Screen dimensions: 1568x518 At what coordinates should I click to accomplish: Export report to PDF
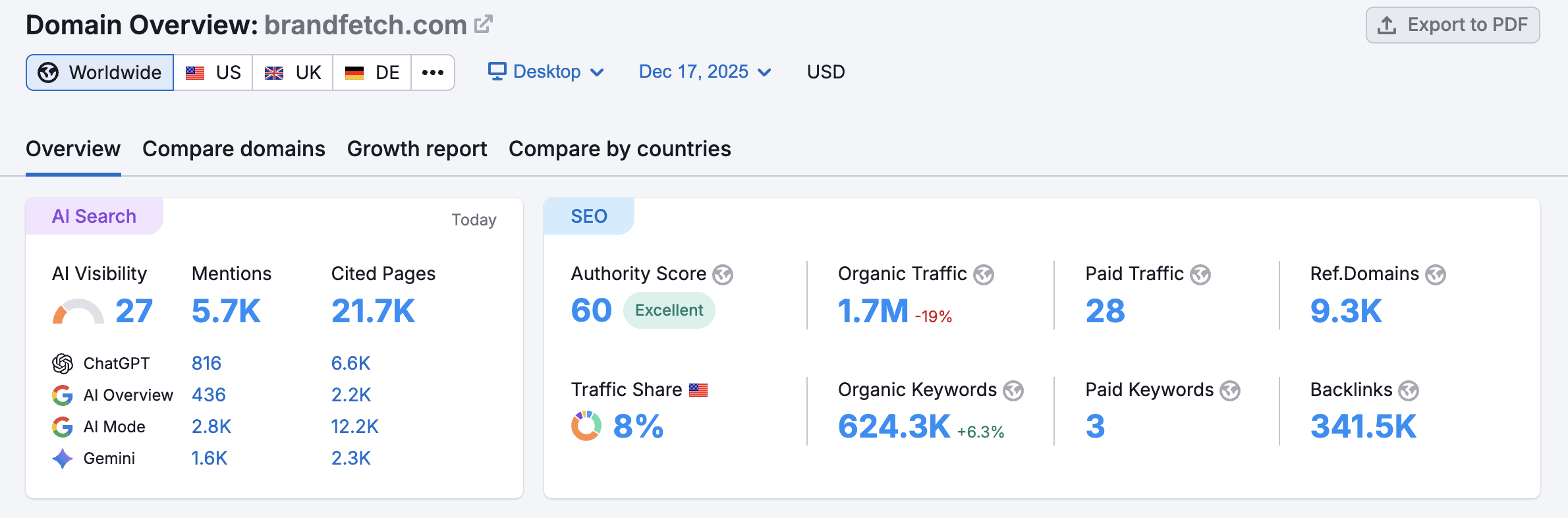click(x=1453, y=25)
